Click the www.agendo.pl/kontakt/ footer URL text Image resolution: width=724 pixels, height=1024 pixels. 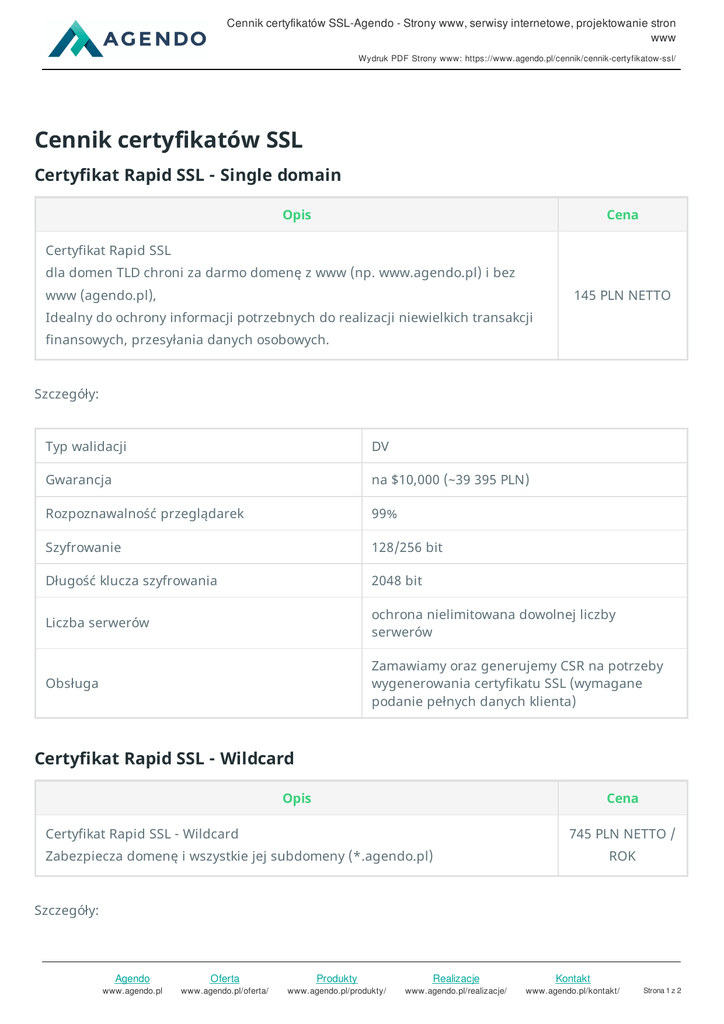[x=572, y=991]
